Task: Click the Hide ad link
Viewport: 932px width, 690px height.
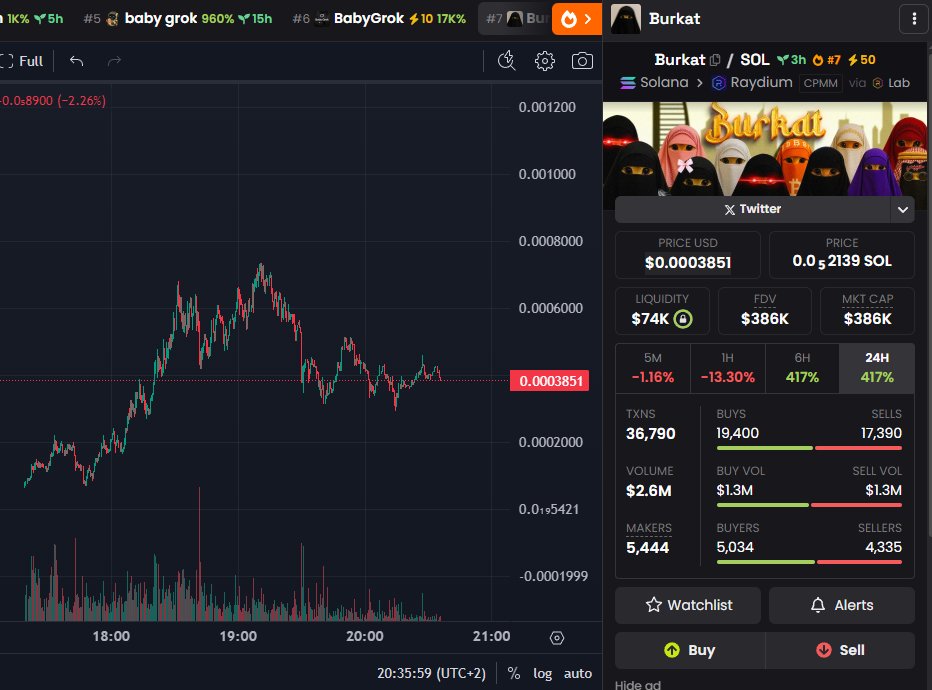Action: pos(637,685)
